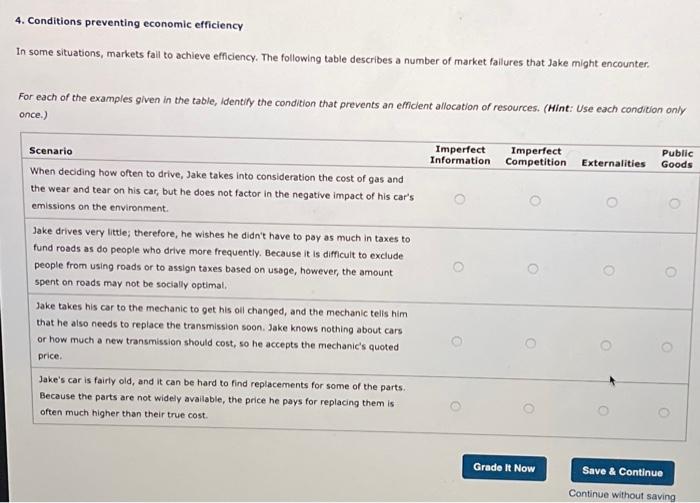Click the Save & Continue button
Image resolution: width=700 pixels, height=503 pixels.
622,471
